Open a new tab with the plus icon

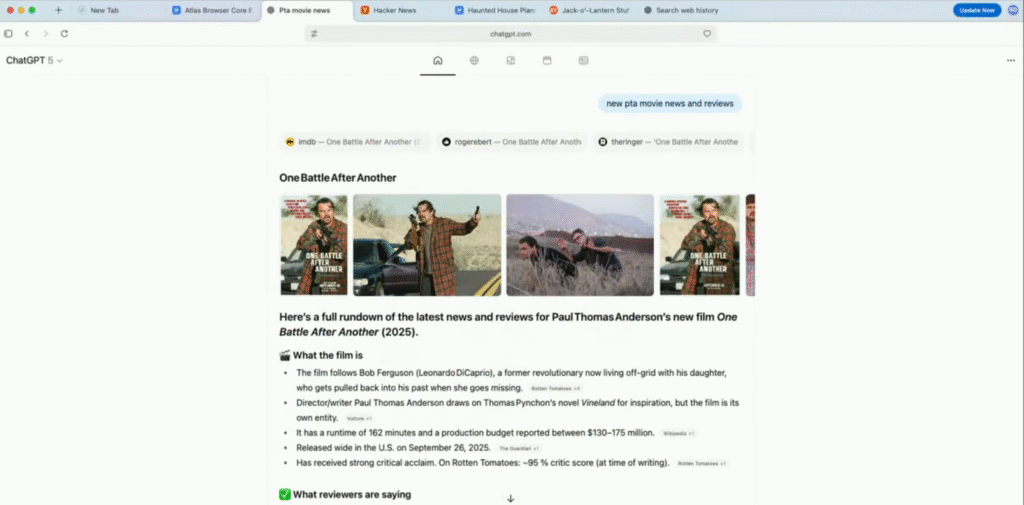pyautogui.click(x=58, y=10)
